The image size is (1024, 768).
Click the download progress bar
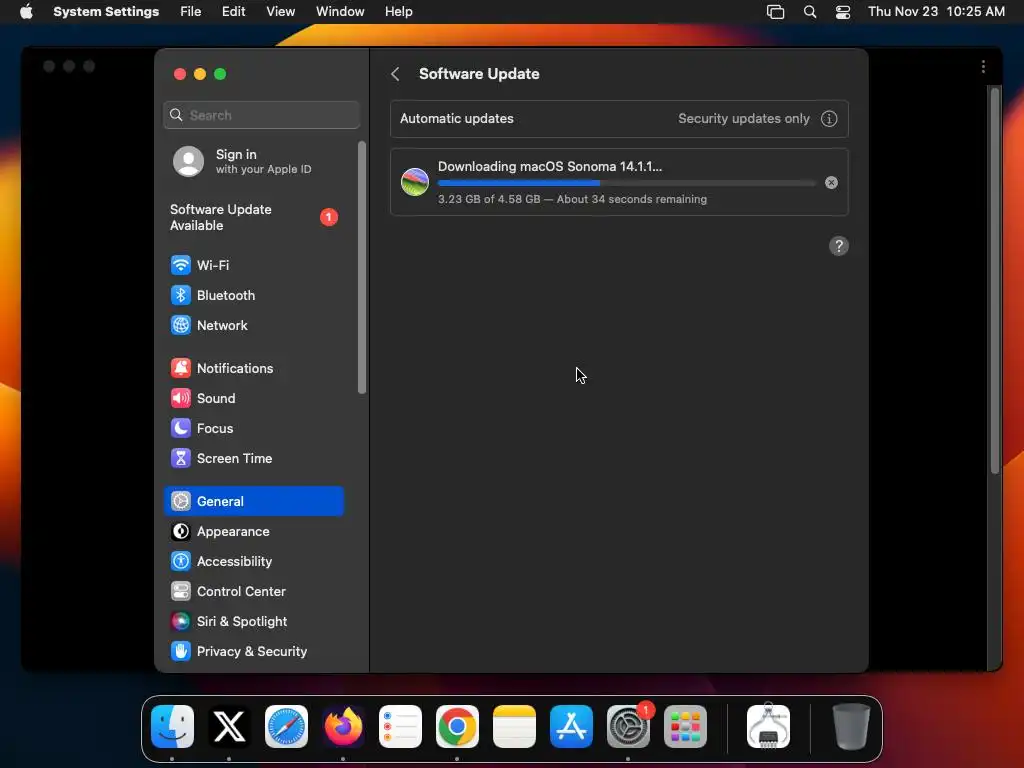(627, 184)
